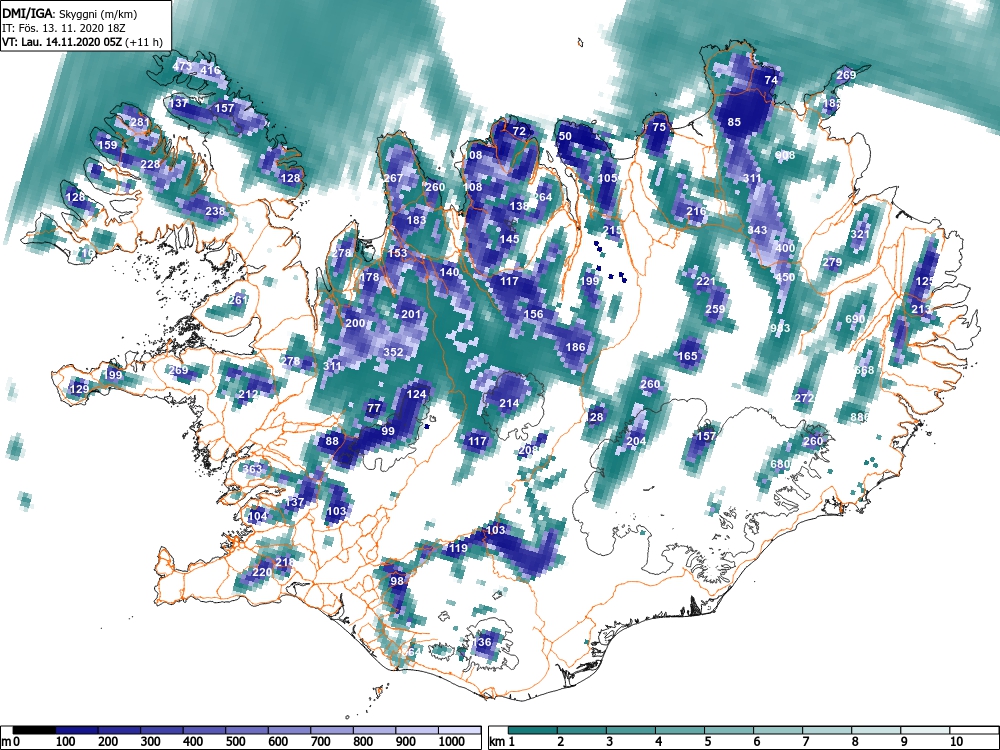The height and width of the screenshot is (750, 1000).
Task: Click the visibility value 201 on the map
Action: (411, 314)
